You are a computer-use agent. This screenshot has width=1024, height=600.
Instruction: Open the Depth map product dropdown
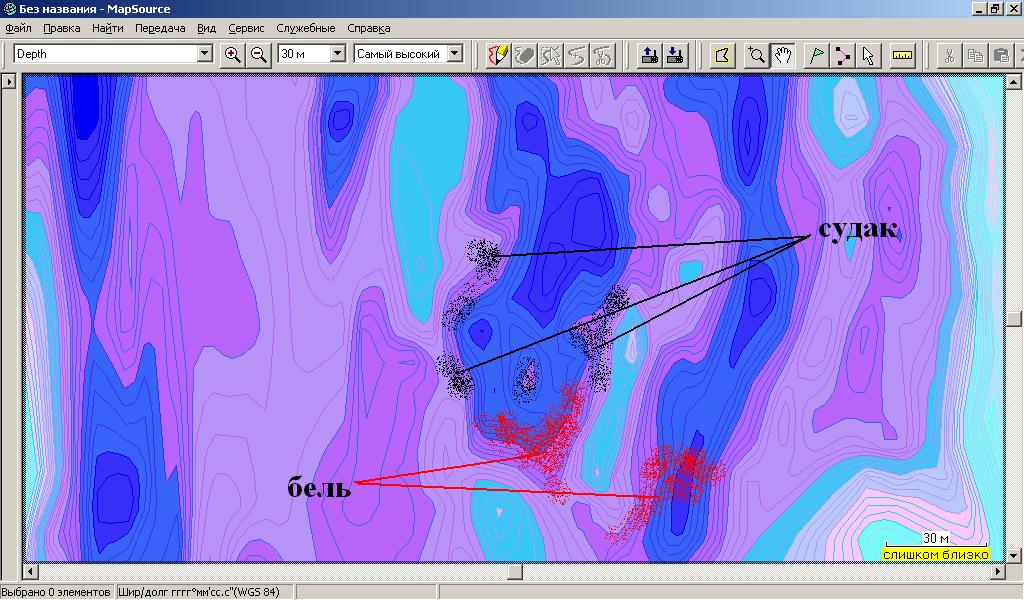(x=205, y=54)
